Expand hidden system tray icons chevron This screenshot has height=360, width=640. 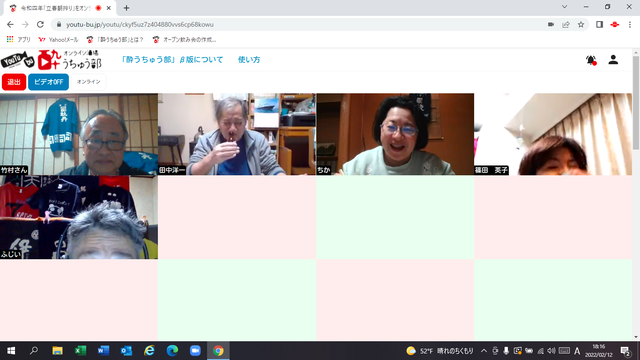[484, 351]
